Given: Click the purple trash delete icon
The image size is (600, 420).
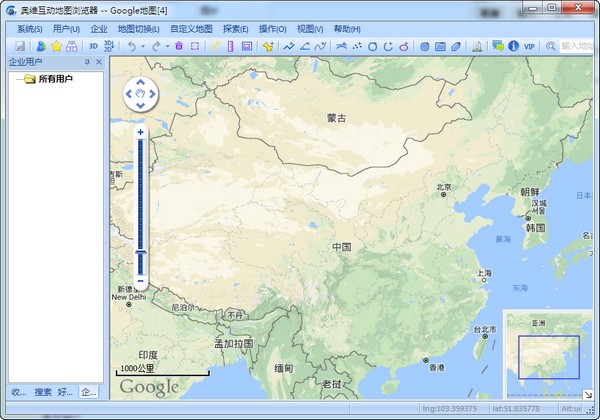Looking at the screenshot, I should (179, 46).
